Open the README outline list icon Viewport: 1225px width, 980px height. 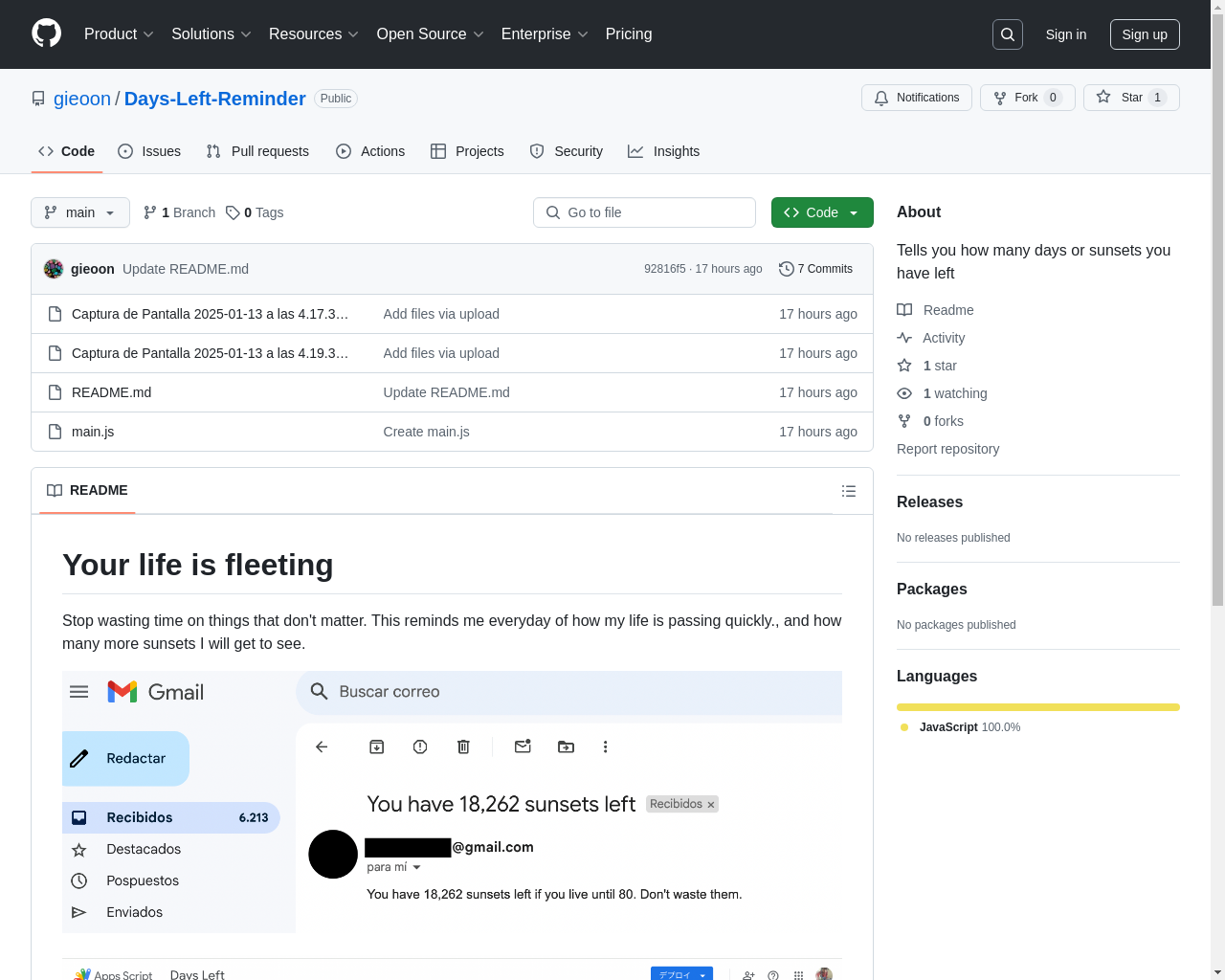tap(849, 491)
